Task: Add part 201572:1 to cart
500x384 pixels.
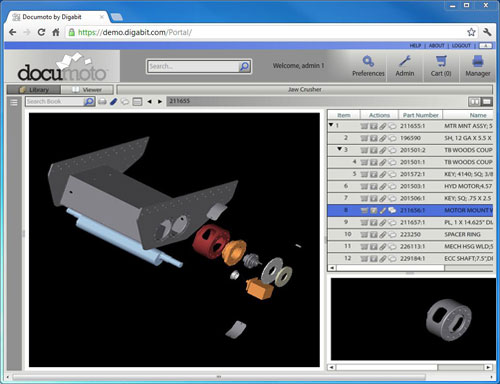Action: [x=364, y=174]
